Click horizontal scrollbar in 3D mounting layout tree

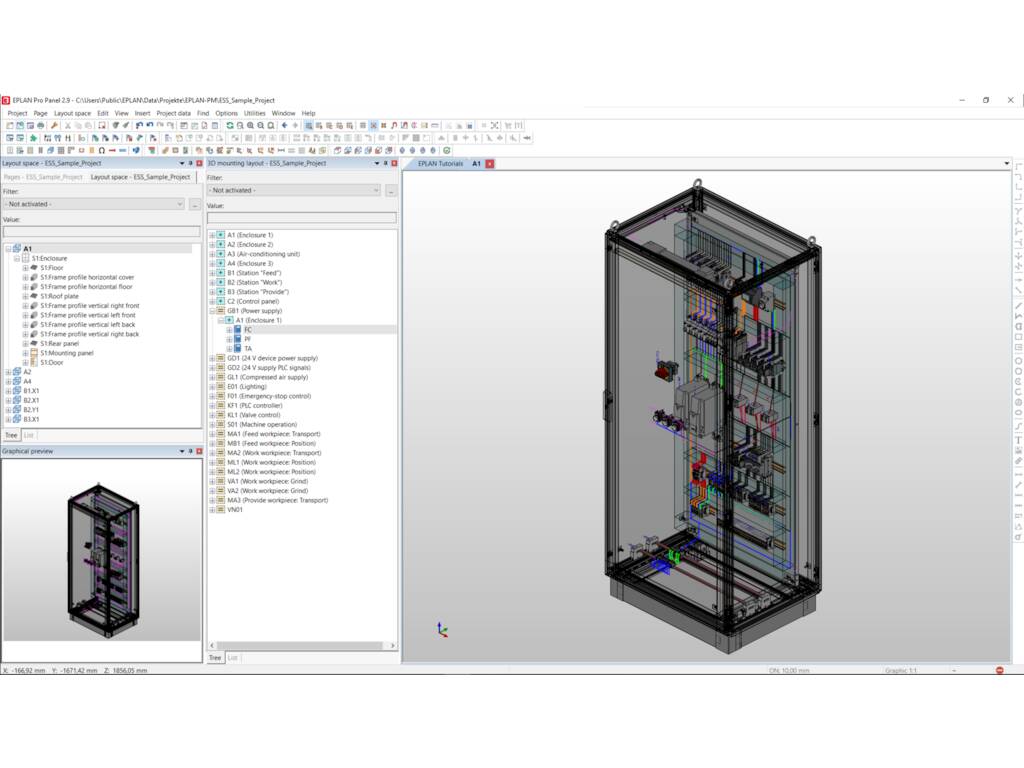pos(300,645)
